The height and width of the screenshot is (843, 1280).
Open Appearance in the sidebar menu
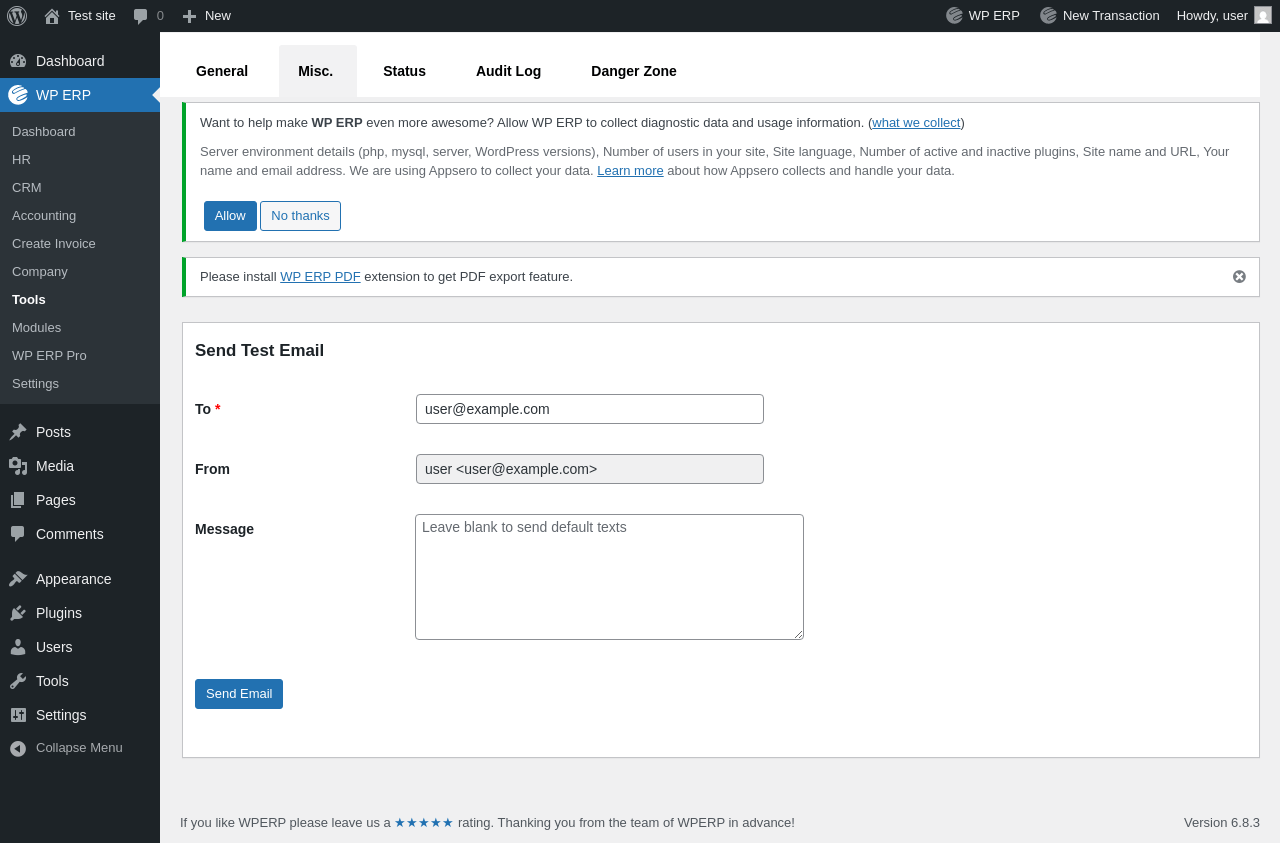(x=73, y=579)
